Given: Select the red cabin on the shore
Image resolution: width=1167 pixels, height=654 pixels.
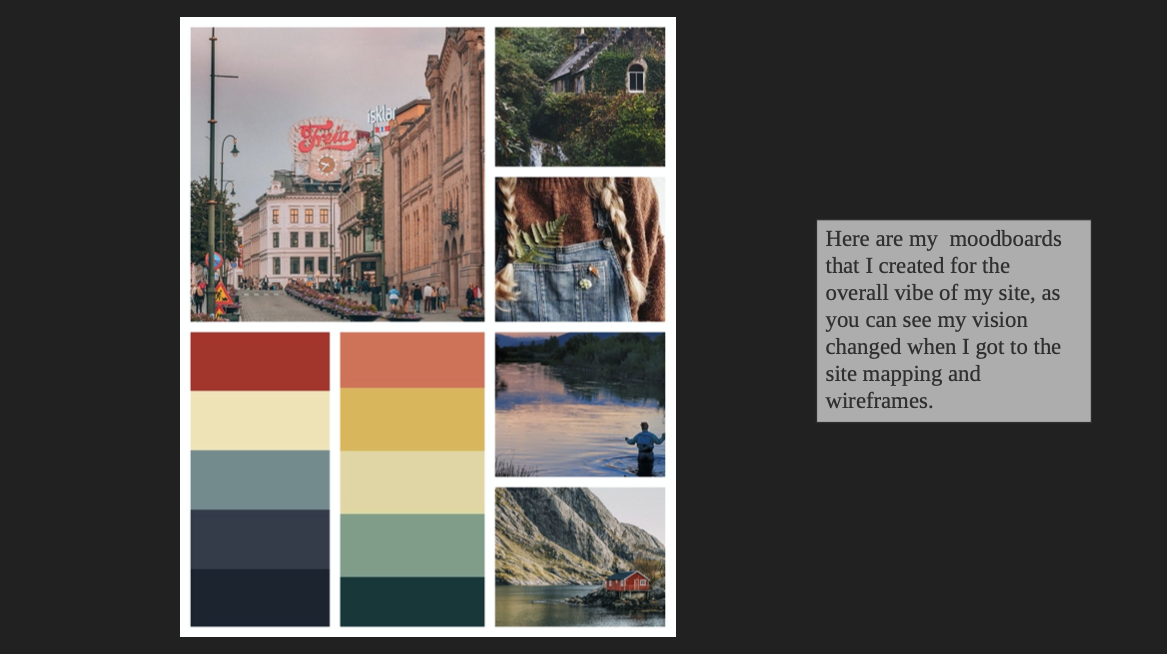Looking at the screenshot, I should pyautogui.click(x=627, y=581).
